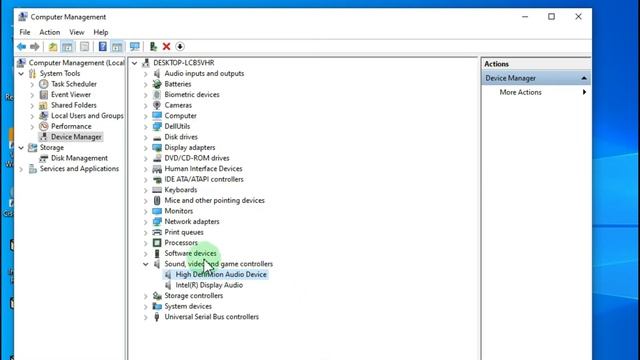
Task: Select the Disk drives category
Action: coord(181,137)
